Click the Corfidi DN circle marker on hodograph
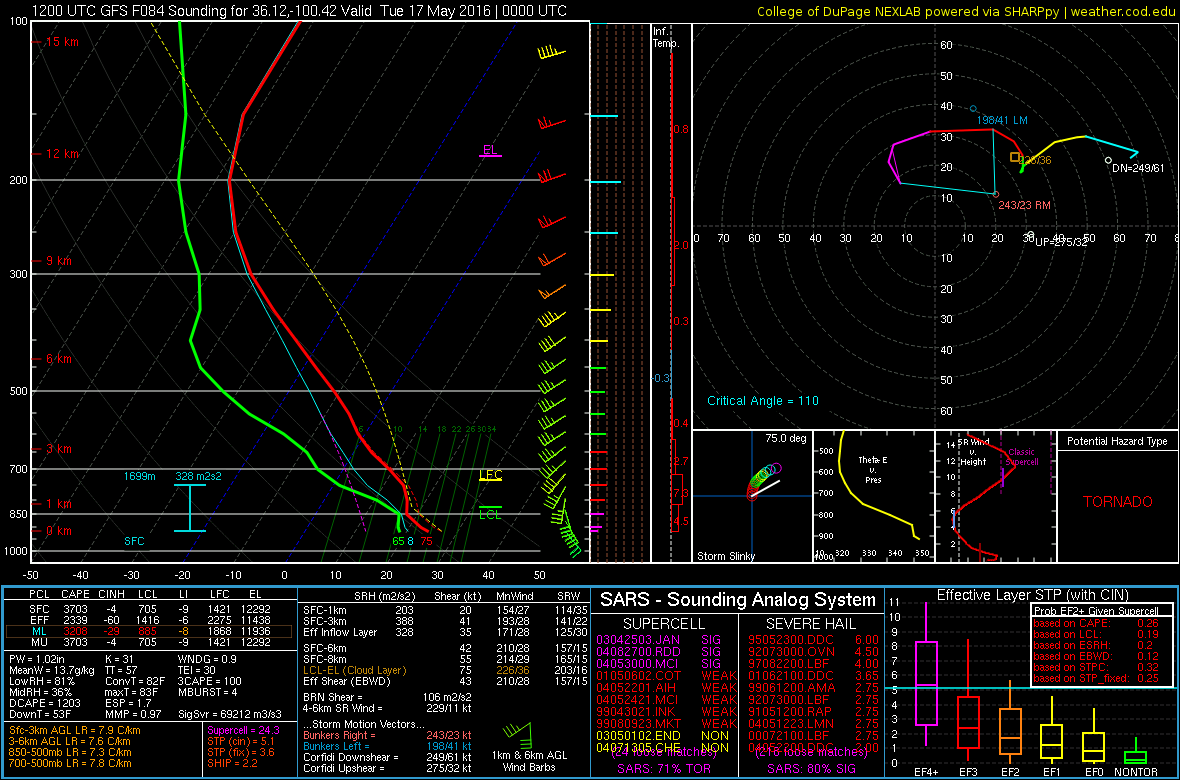This screenshot has width=1180, height=780. [1108, 160]
